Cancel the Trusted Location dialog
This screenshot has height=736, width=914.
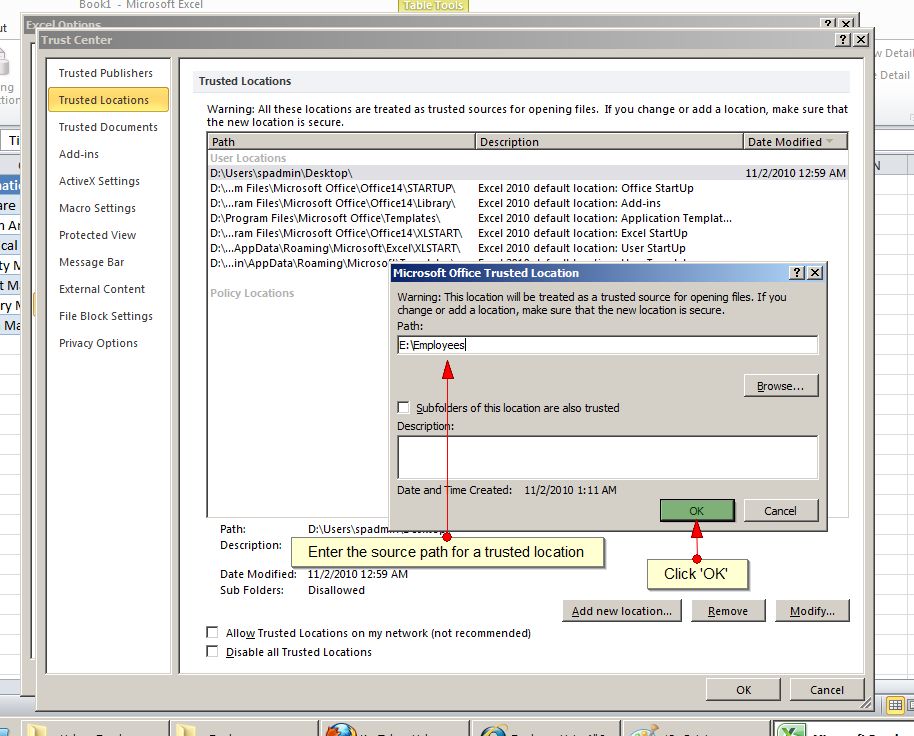781,510
